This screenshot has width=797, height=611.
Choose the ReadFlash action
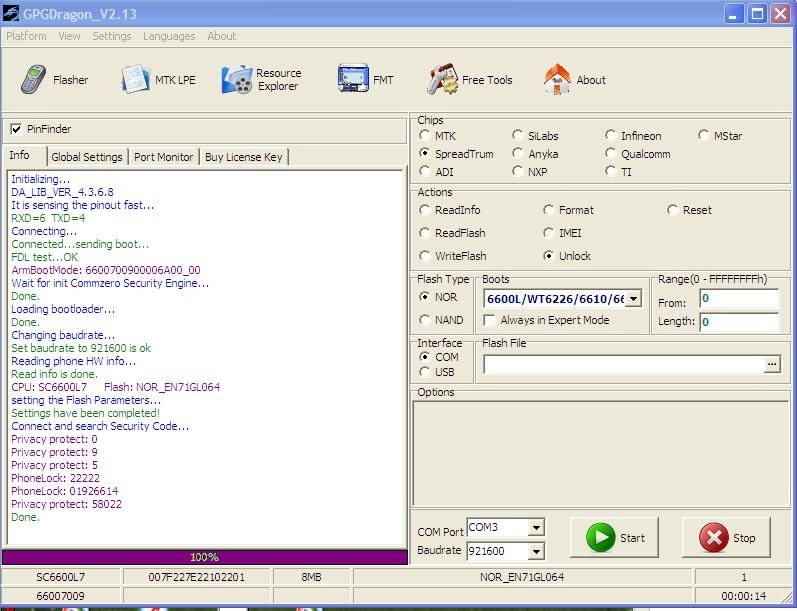[424, 232]
